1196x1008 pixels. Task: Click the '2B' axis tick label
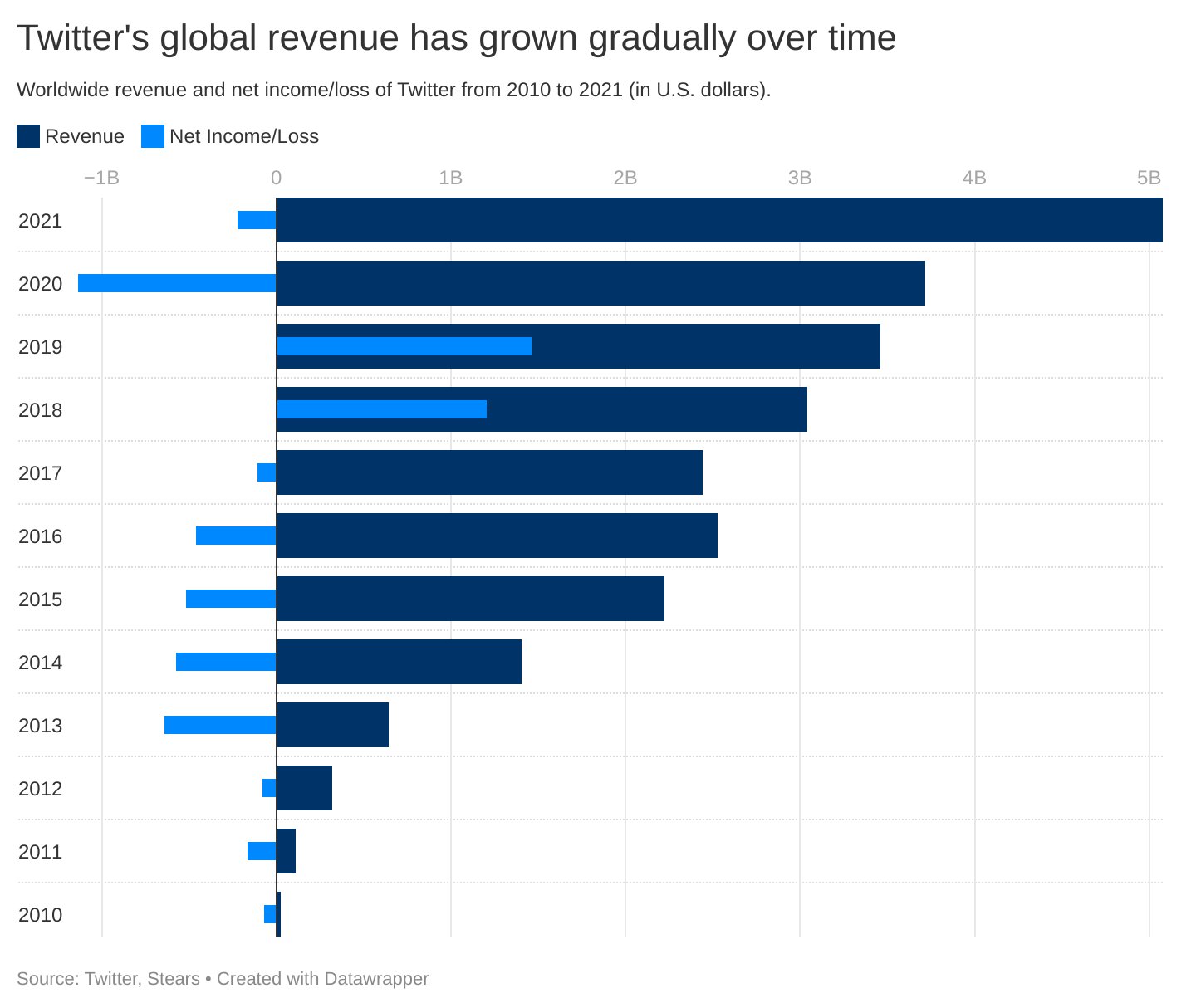click(625, 178)
